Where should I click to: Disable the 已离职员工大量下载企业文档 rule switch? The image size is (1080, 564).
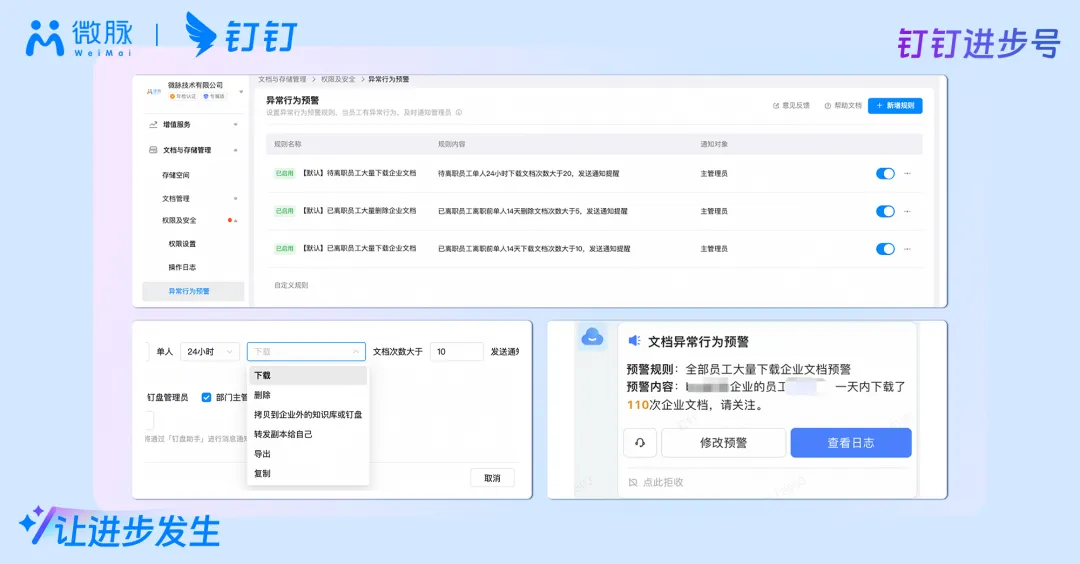coord(885,249)
